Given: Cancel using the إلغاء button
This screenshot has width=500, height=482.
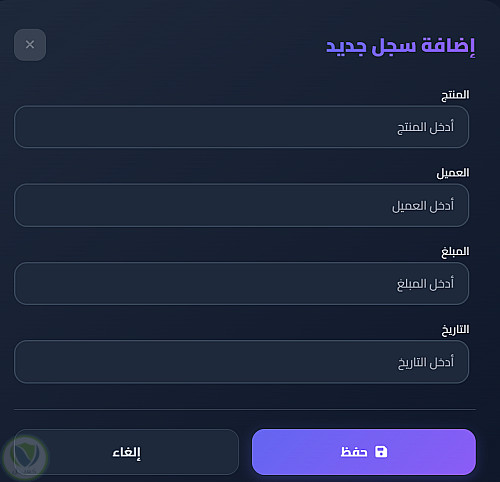Looking at the screenshot, I should pyautogui.click(x=126, y=452).
